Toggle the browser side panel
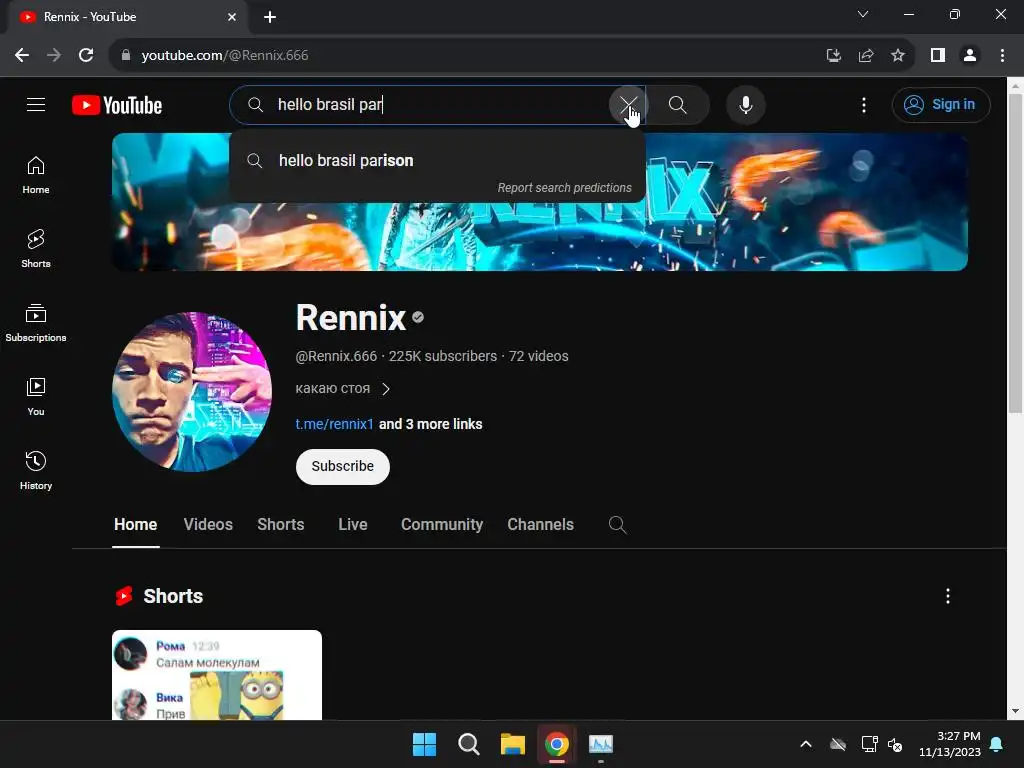 (x=938, y=56)
